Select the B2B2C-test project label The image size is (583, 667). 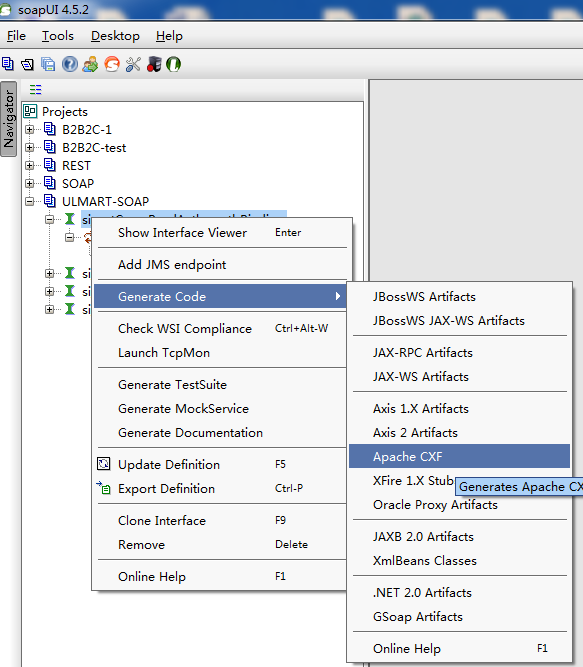(x=94, y=148)
